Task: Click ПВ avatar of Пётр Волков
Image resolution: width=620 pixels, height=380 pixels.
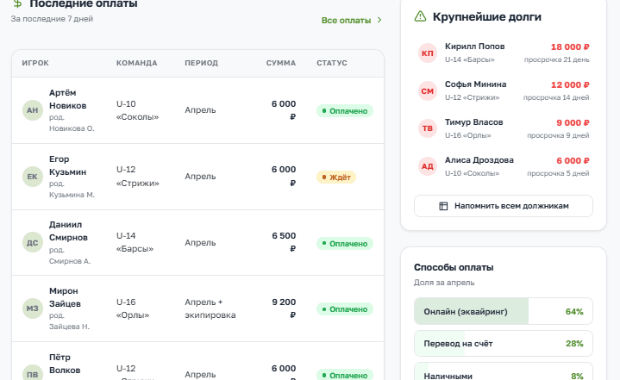Action: coord(32,372)
